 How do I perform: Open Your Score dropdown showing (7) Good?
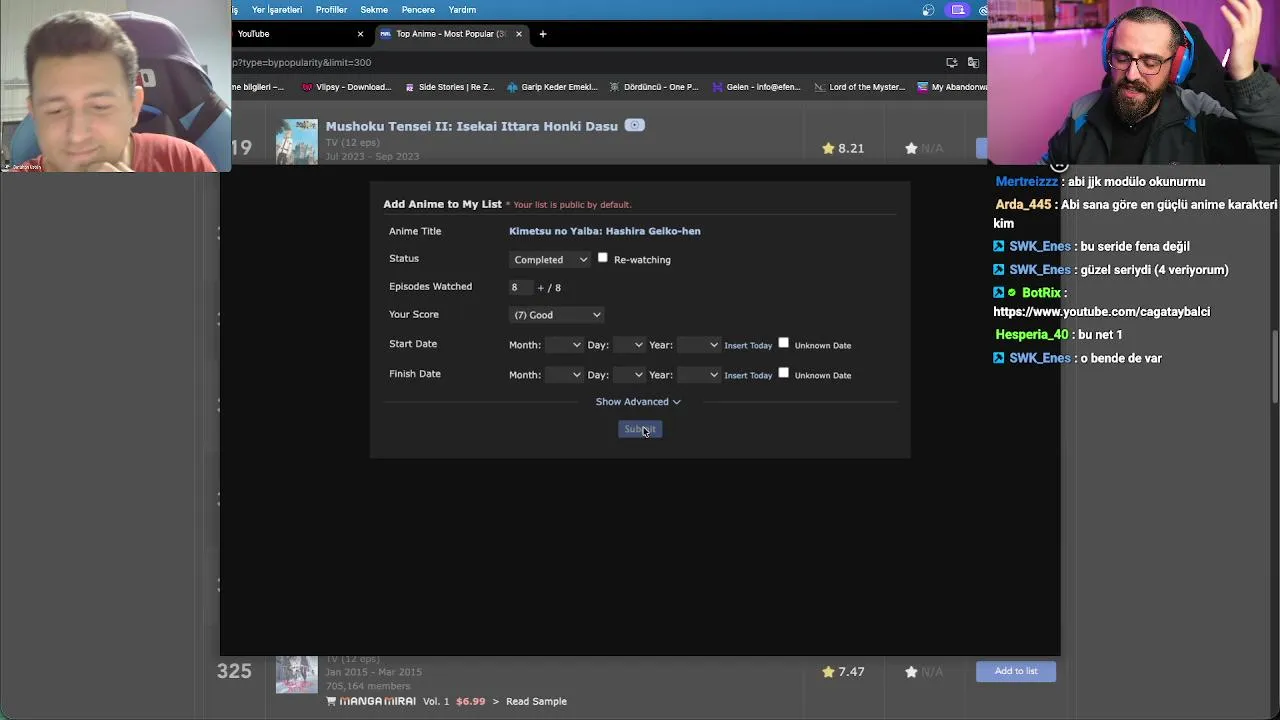[x=557, y=315]
